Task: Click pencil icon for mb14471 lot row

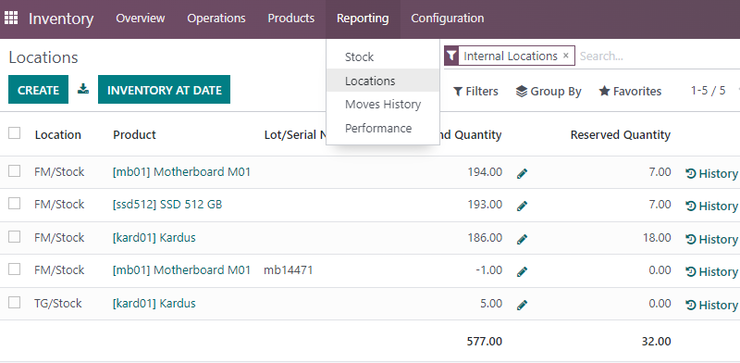Action: point(521,271)
